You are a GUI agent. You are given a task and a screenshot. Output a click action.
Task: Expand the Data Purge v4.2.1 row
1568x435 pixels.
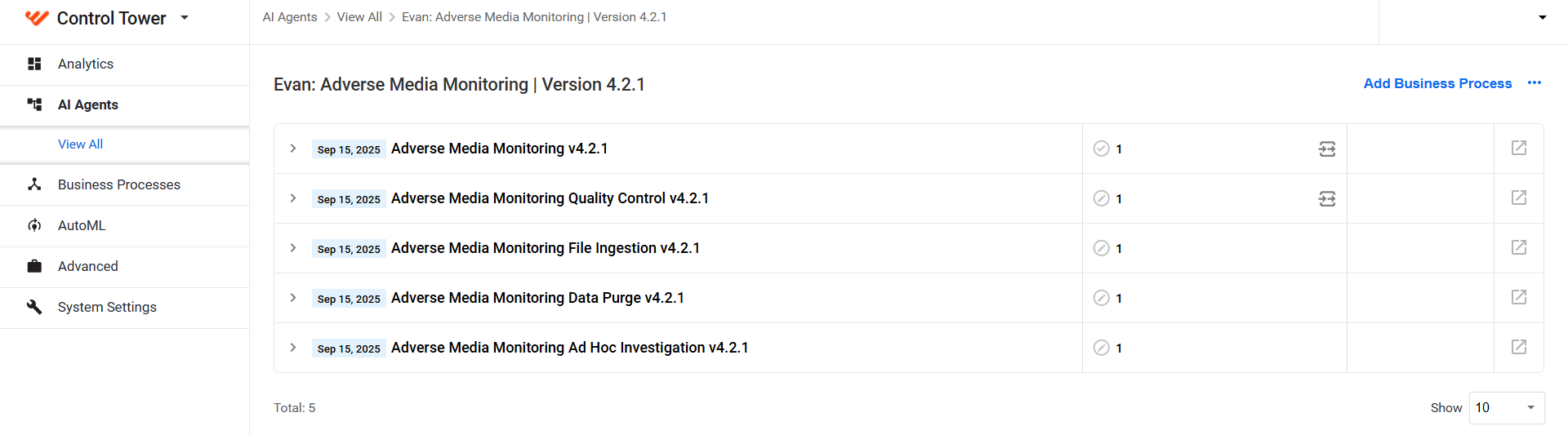[293, 298]
